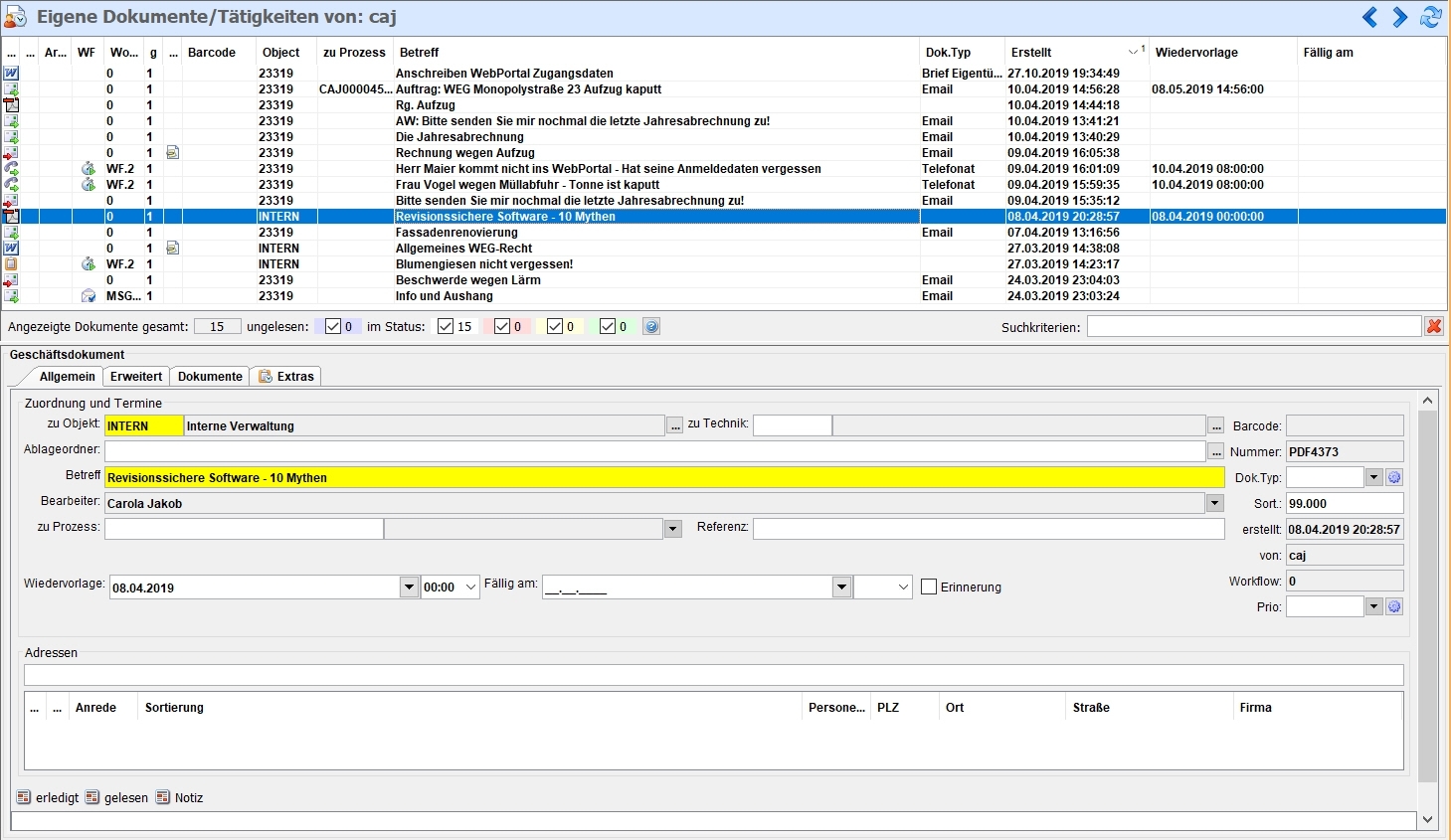The height and width of the screenshot is (840, 1451).
Task: Open the Wiedervorlage date picker dropdown
Action: click(409, 588)
